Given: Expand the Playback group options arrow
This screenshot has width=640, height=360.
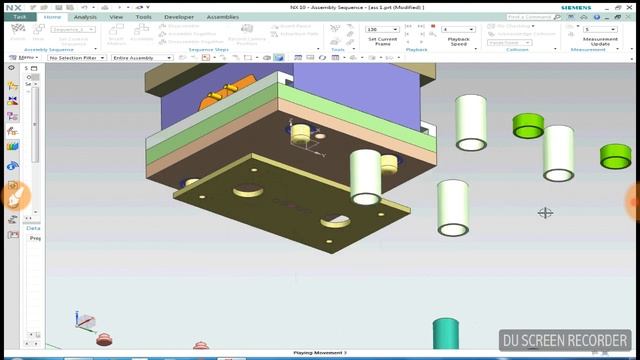Looking at the screenshot, I should point(476,49).
